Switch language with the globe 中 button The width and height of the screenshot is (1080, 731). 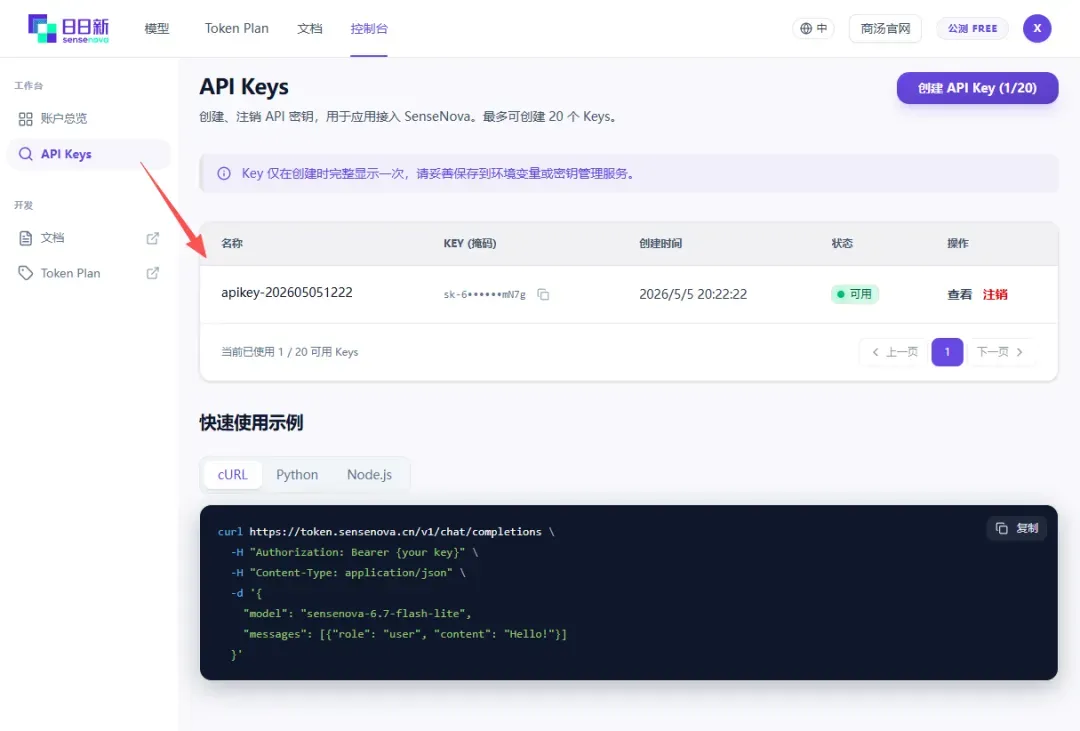pyautogui.click(x=813, y=28)
